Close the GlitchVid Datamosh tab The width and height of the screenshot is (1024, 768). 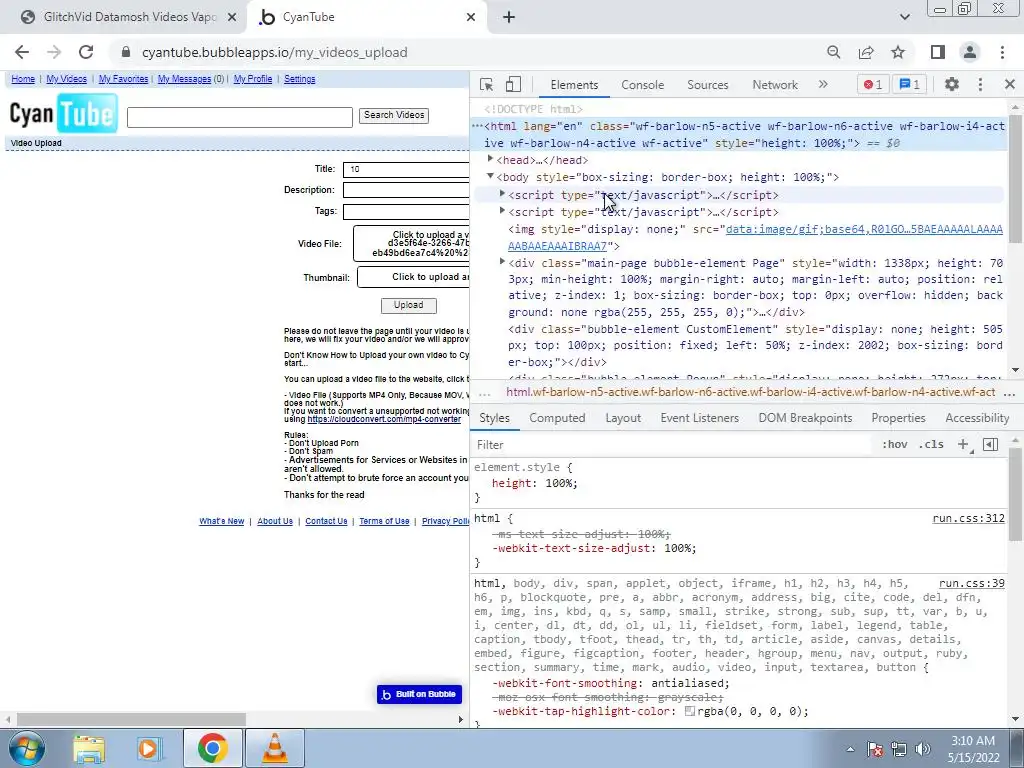coord(232,17)
